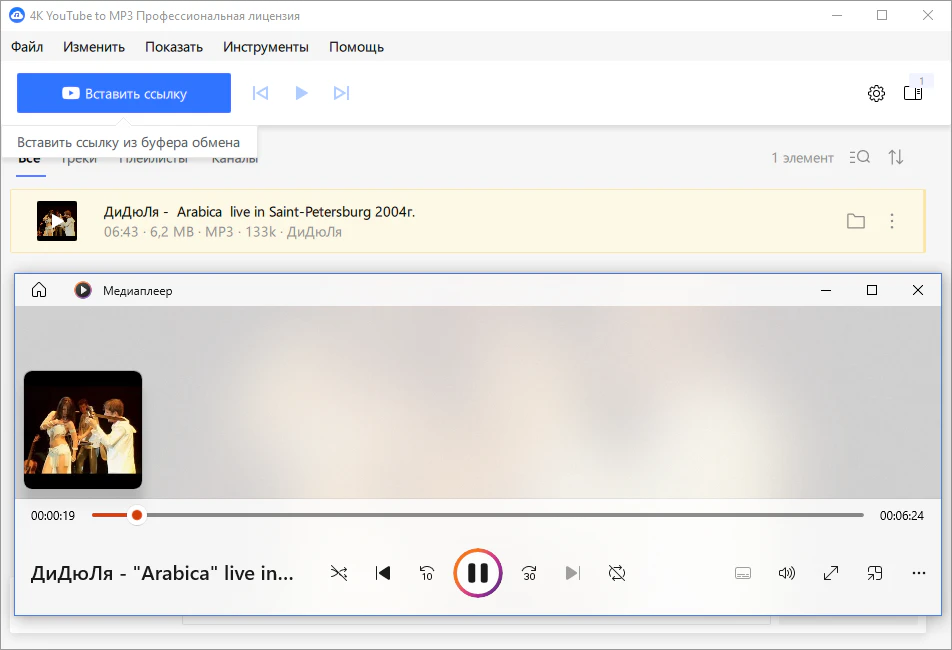
Task: Toggle shuffle in Медиаплеер
Action: pos(339,573)
